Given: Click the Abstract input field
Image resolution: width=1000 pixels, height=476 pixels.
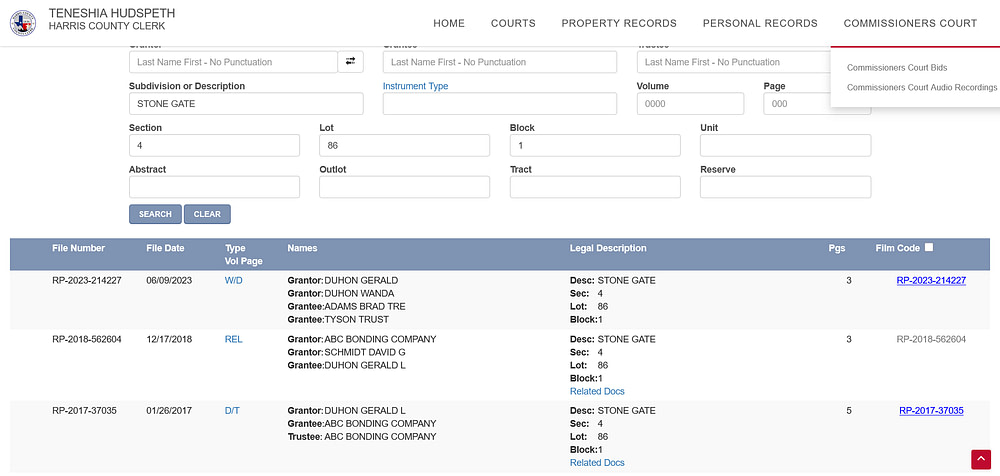Looking at the screenshot, I should 214,187.
